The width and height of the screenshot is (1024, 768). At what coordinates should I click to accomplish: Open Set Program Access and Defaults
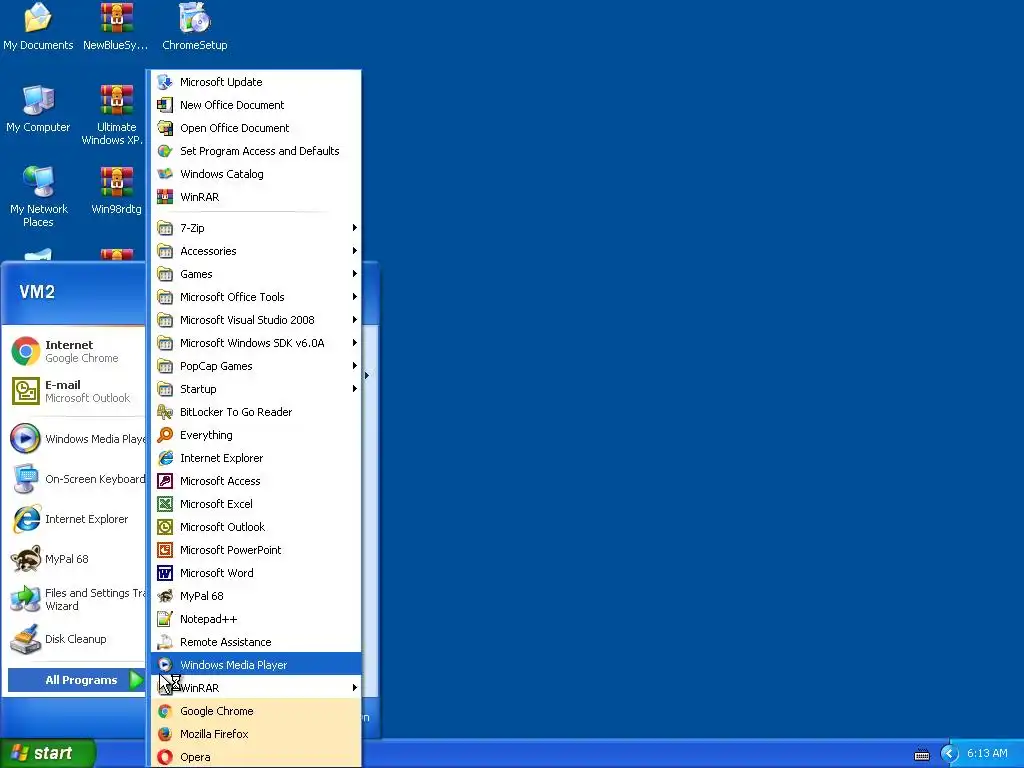click(x=256, y=151)
